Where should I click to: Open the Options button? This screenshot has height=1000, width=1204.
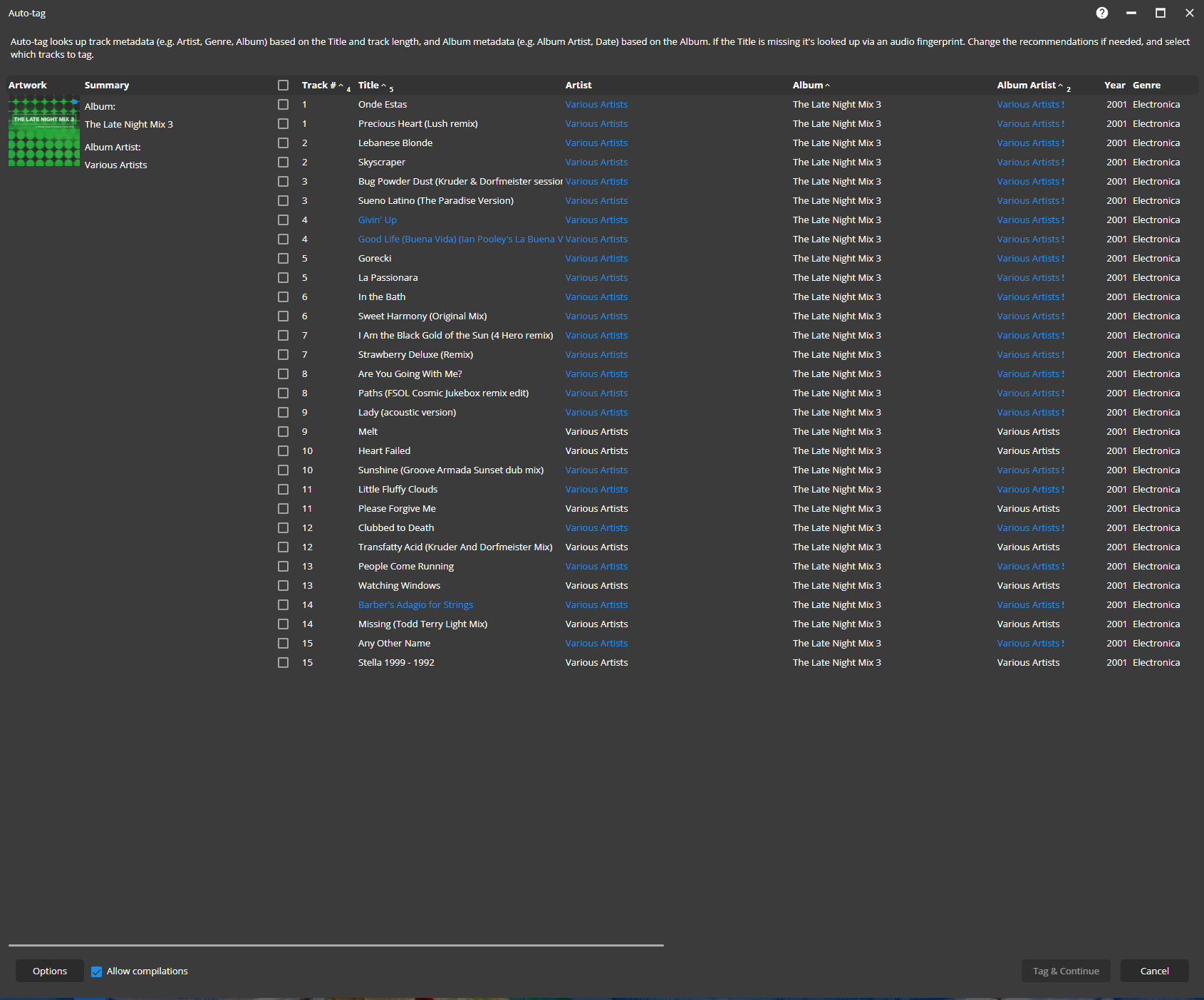50,971
